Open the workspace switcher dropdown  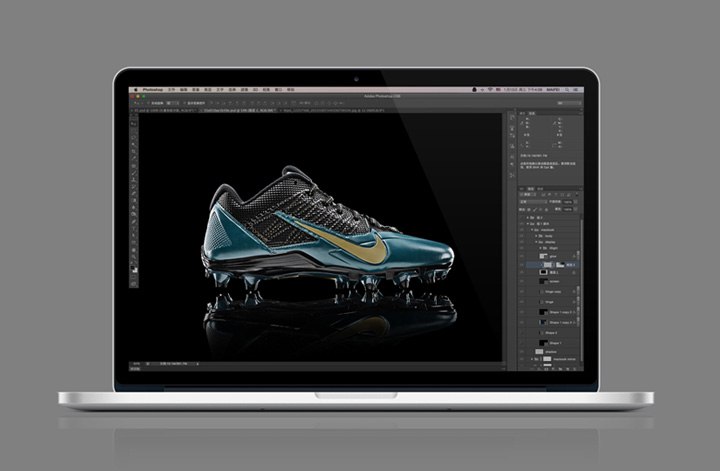(568, 103)
